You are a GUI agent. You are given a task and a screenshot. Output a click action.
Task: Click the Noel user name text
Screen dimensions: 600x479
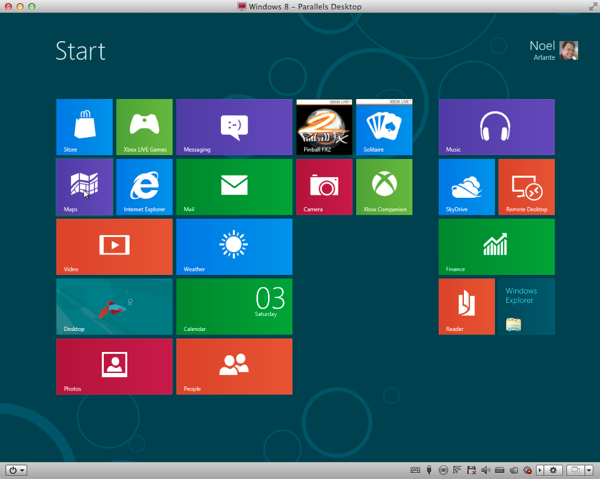coord(542,46)
